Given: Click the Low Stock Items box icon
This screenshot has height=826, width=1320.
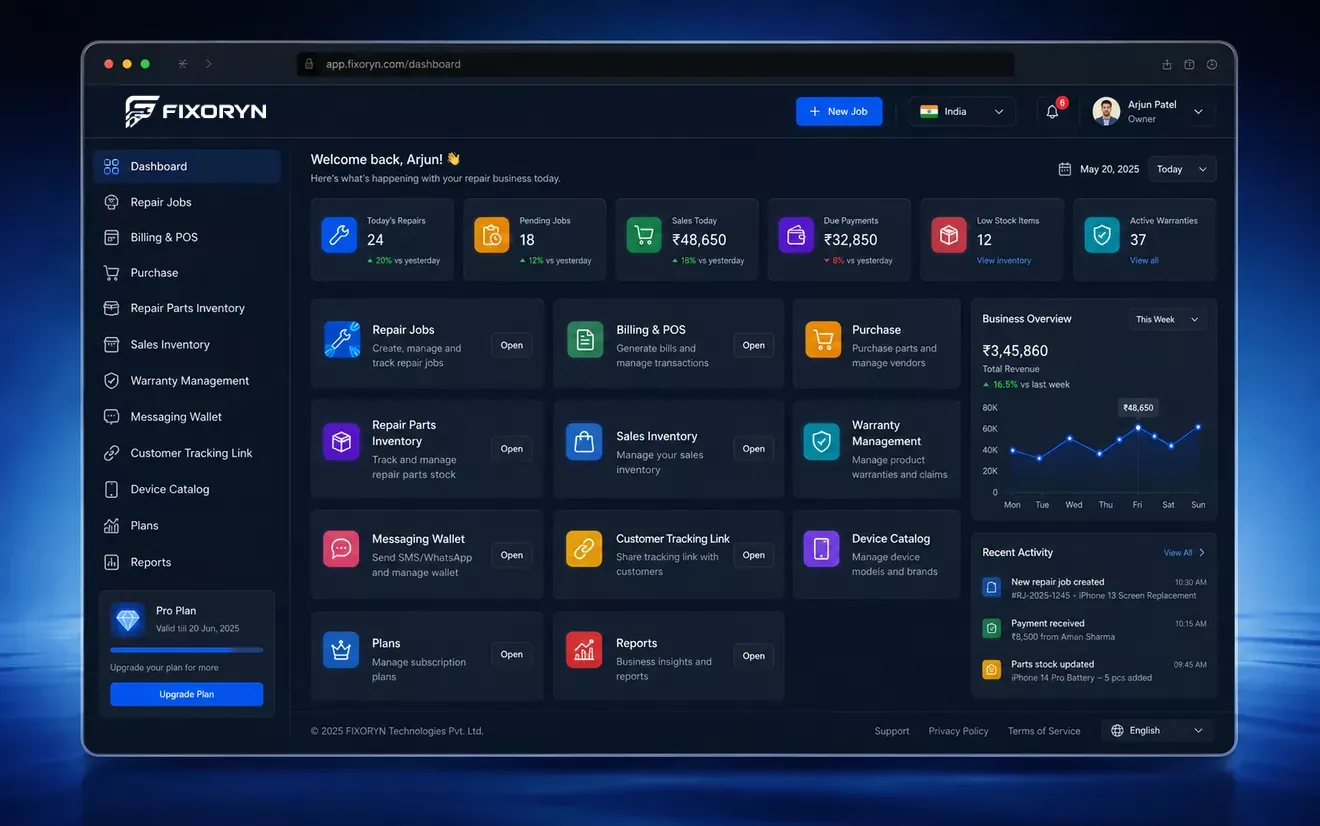Looking at the screenshot, I should point(949,236).
